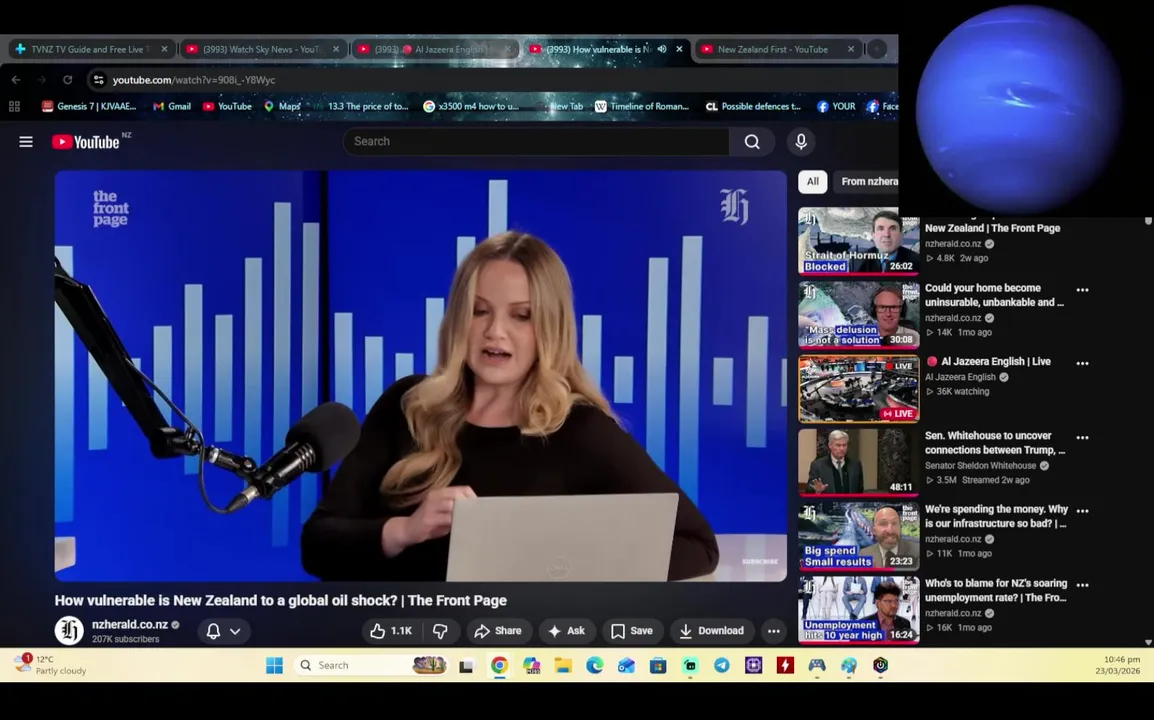
Task: Click the Ask button
Action: [567, 631]
